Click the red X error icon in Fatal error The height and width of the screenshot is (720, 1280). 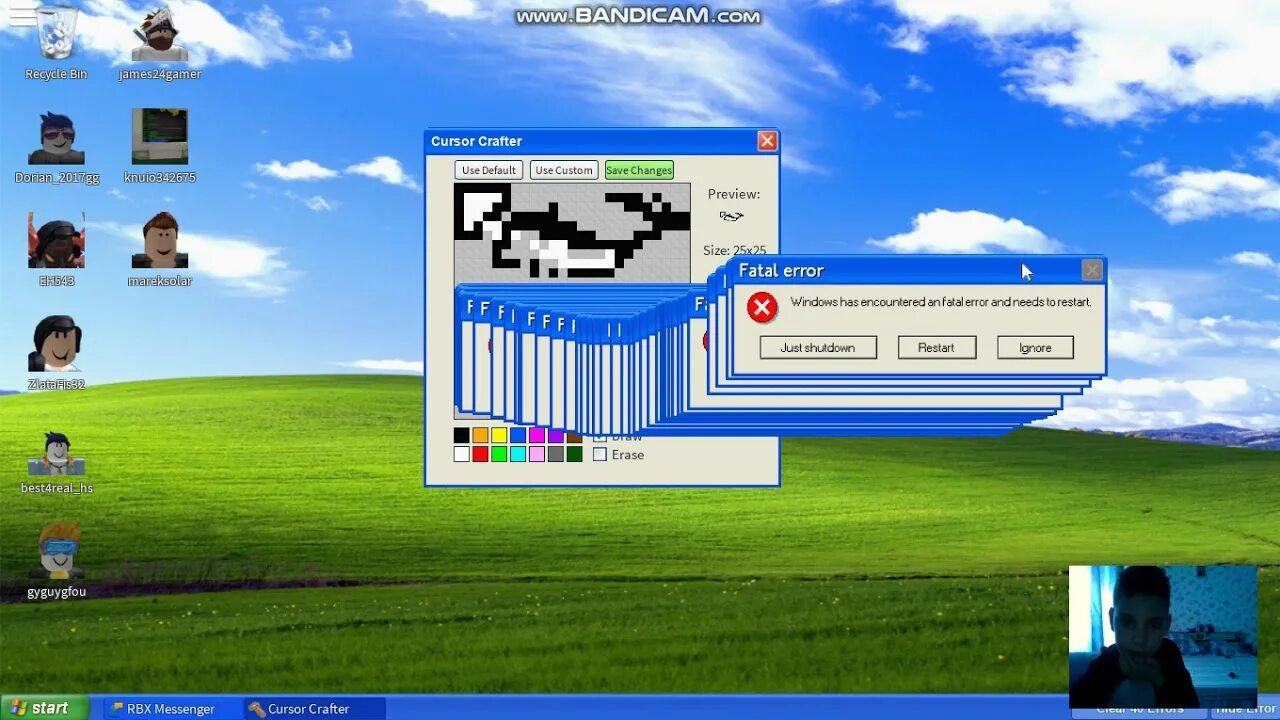(762, 308)
